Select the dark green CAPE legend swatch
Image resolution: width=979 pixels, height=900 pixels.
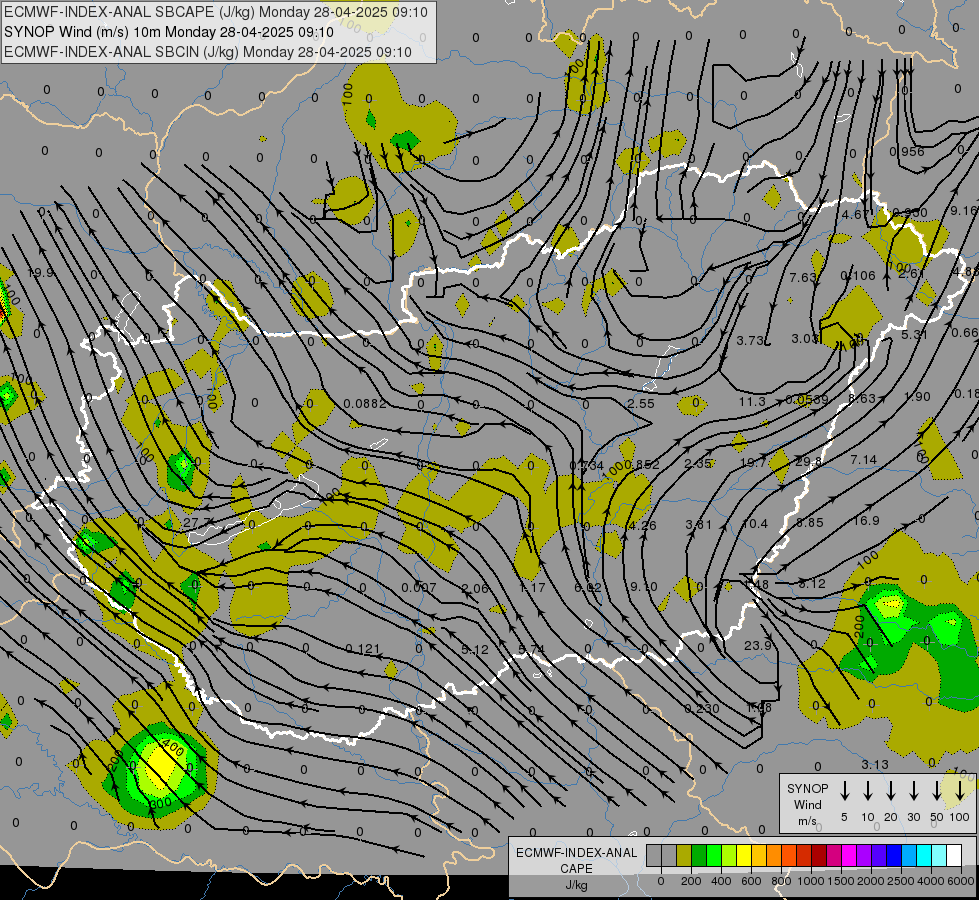[x=699, y=856]
